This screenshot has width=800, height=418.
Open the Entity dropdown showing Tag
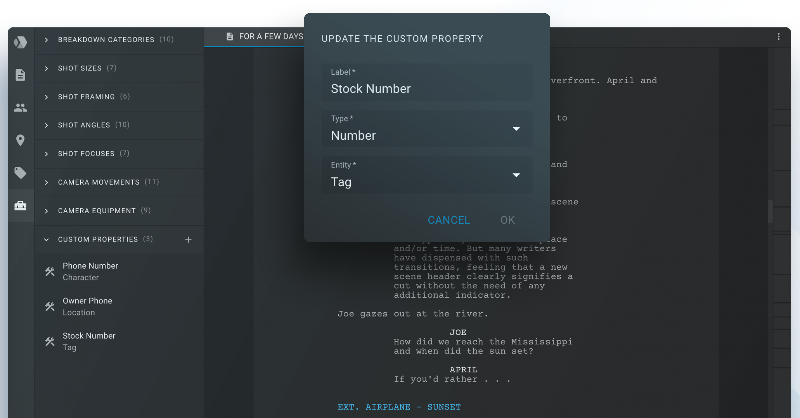coord(427,175)
